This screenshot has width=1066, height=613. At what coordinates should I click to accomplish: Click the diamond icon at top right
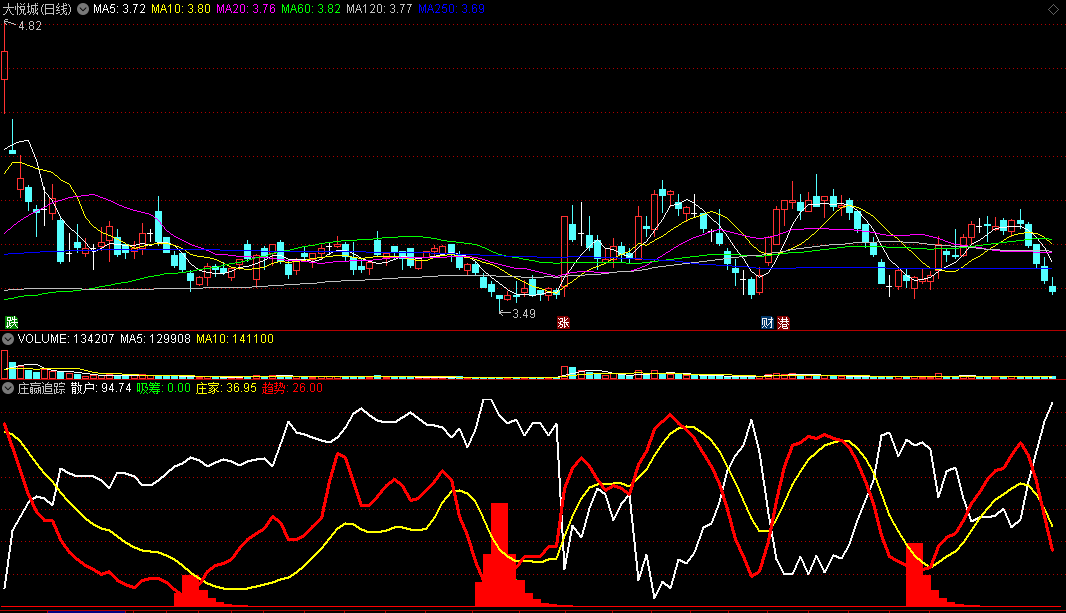coord(1053,9)
